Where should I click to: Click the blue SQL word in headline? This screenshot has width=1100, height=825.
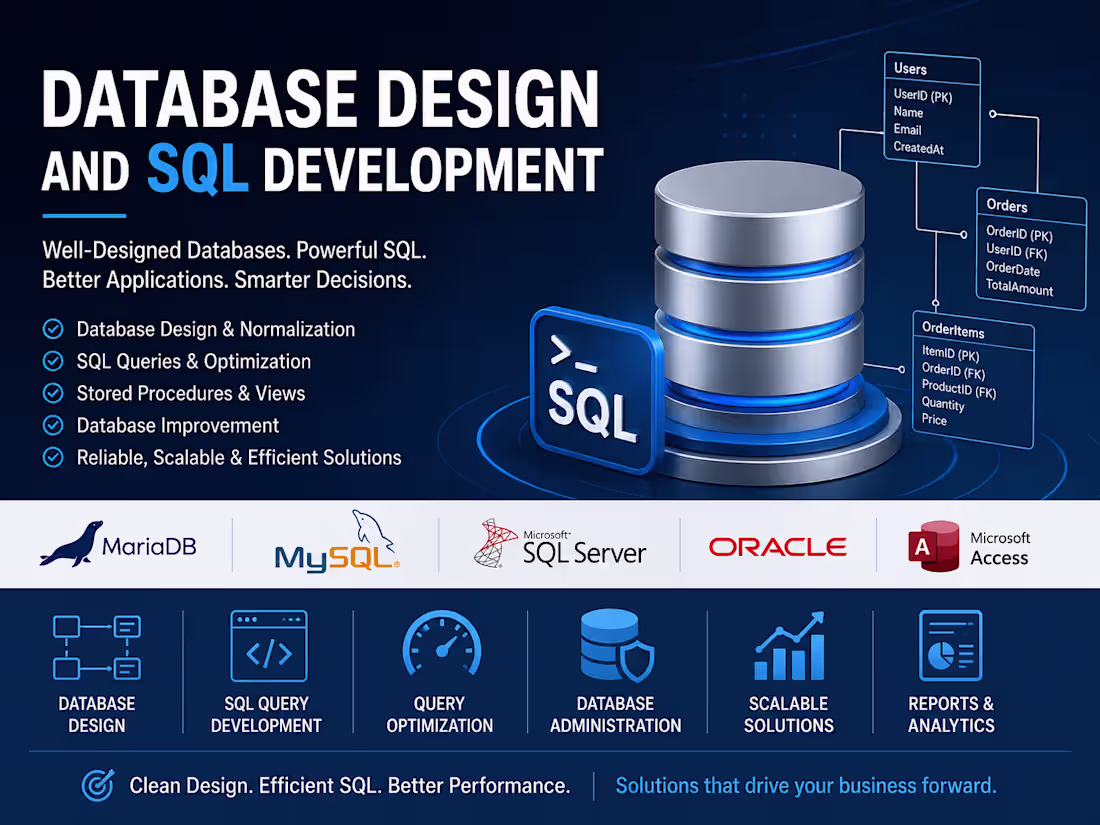197,168
